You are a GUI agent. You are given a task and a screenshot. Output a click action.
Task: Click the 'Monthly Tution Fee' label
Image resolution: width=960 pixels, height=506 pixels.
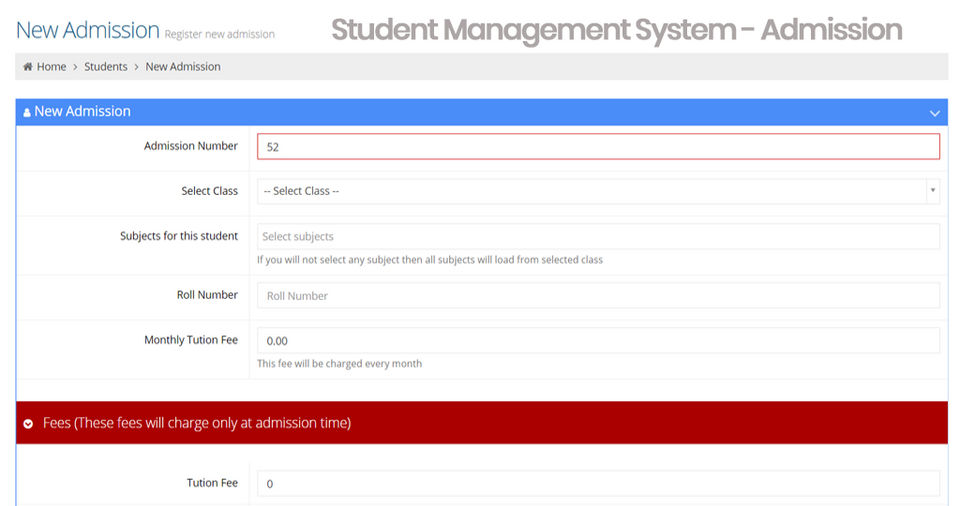190,340
